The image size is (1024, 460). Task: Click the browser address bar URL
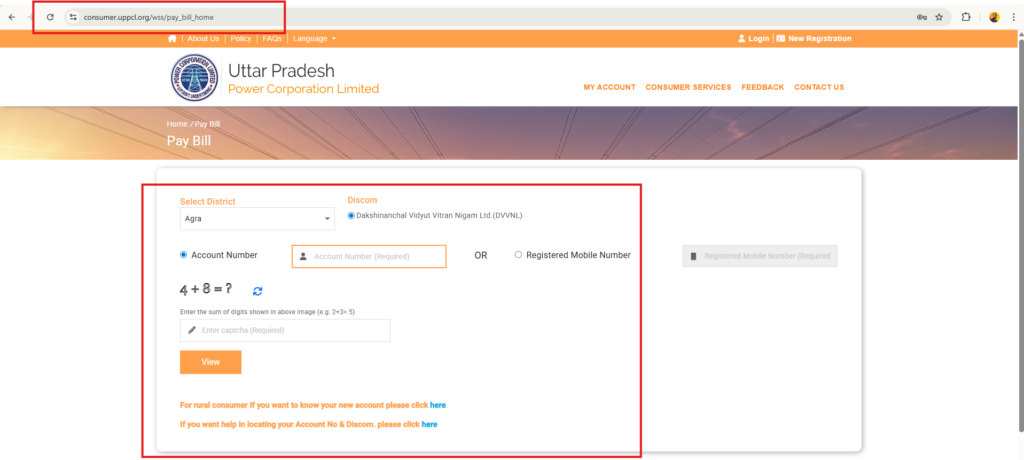click(x=148, y=18)
